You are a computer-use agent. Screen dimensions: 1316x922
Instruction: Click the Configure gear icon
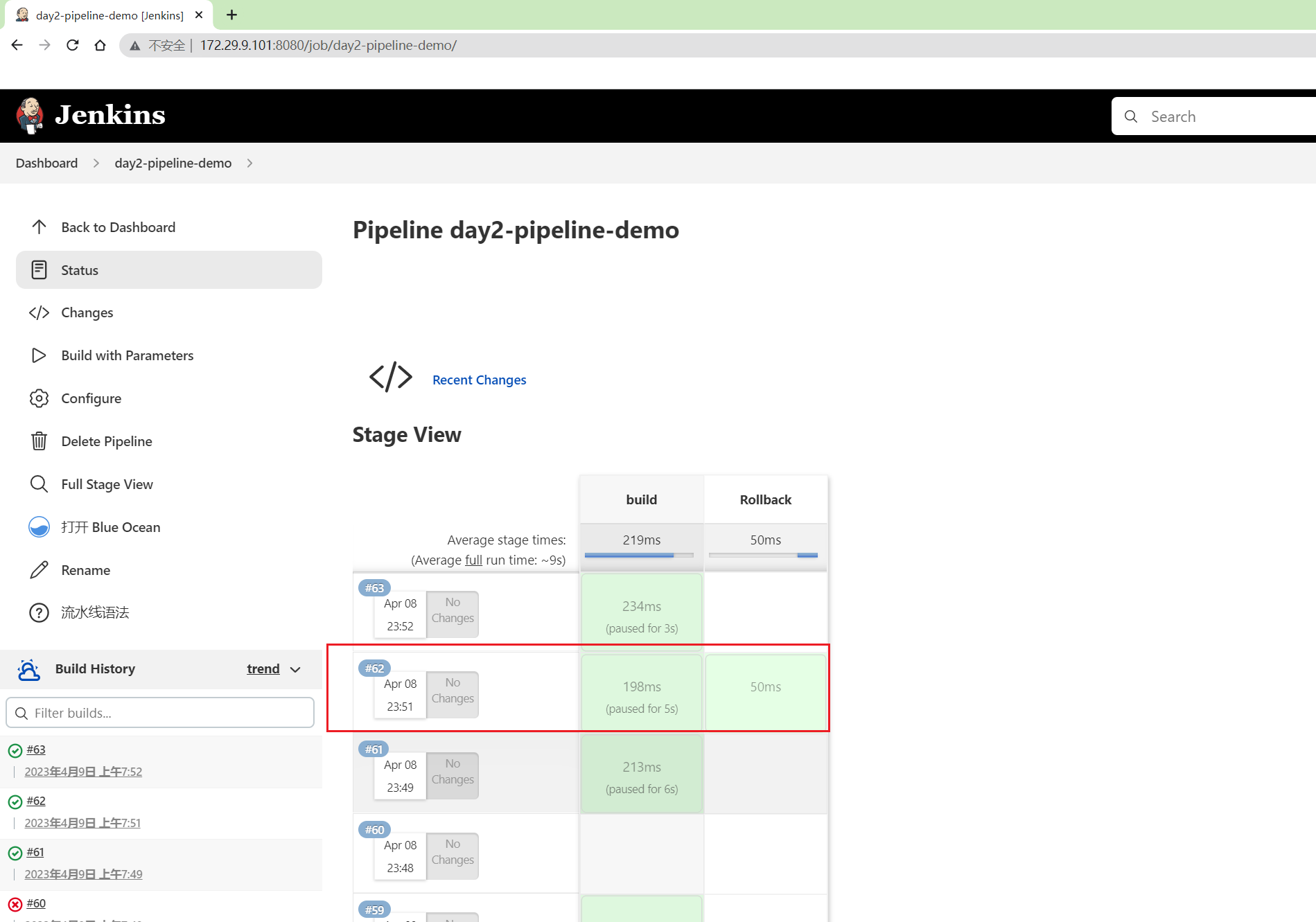(39, 398)
